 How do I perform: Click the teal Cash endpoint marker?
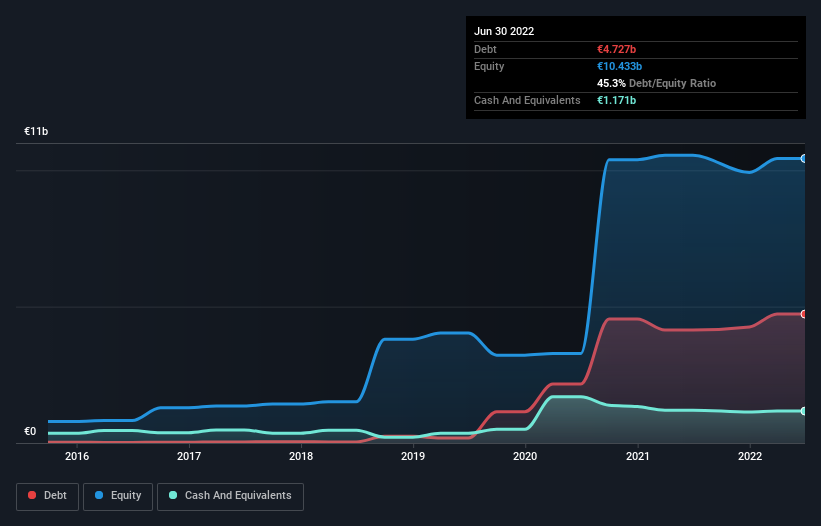click(x=804, y=411)
